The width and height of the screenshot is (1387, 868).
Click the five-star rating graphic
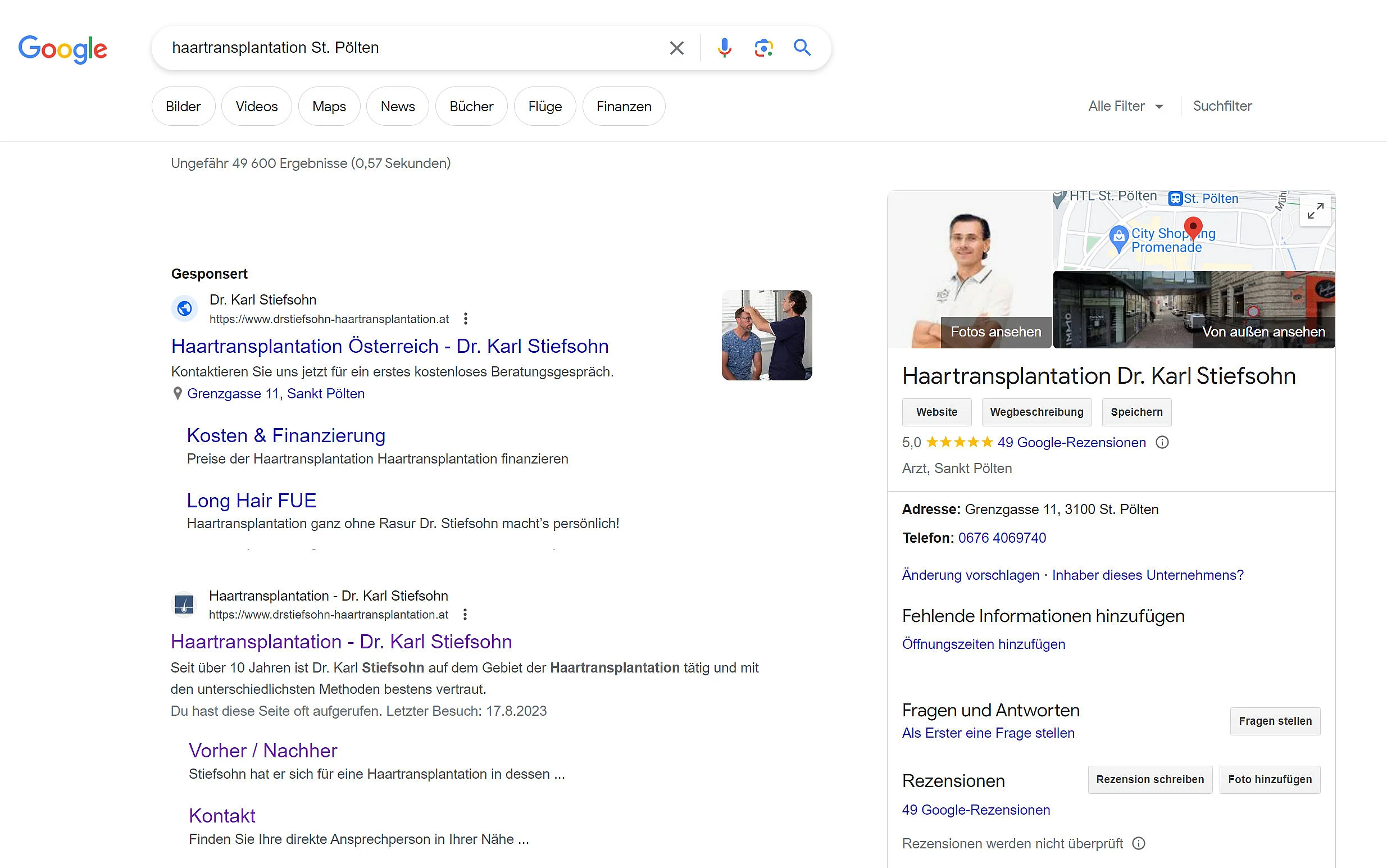[959, 442]
